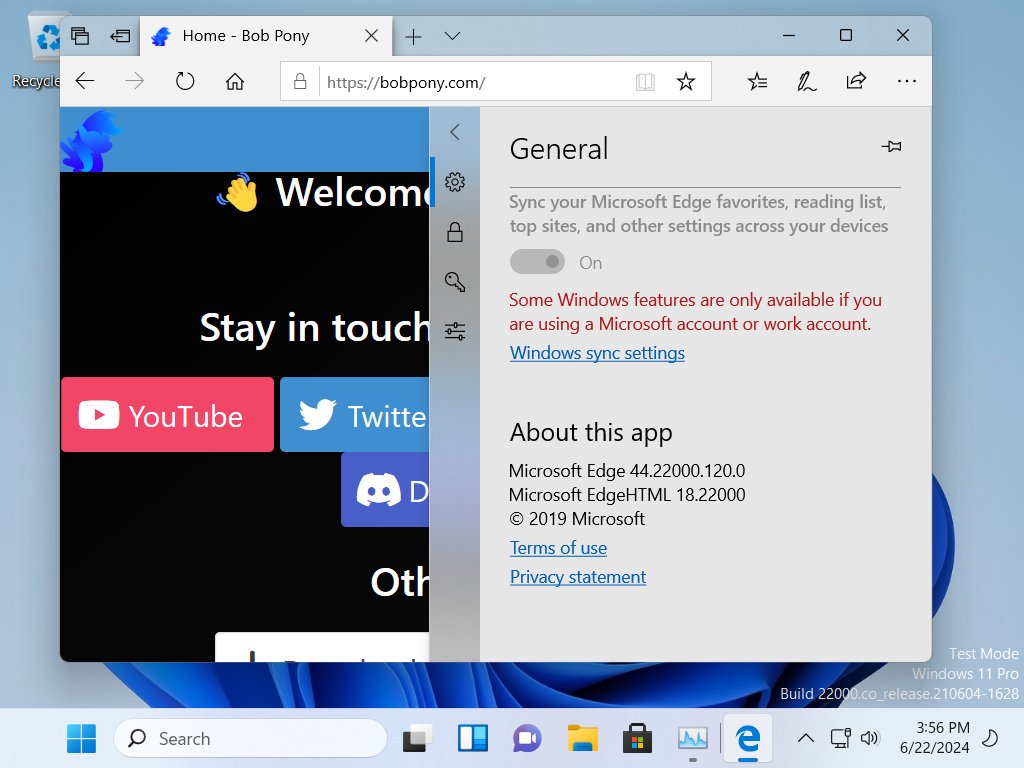Toggle the Edge sync switch
The width and height of the screenshot is (1024, 768).
coord(537,262)
